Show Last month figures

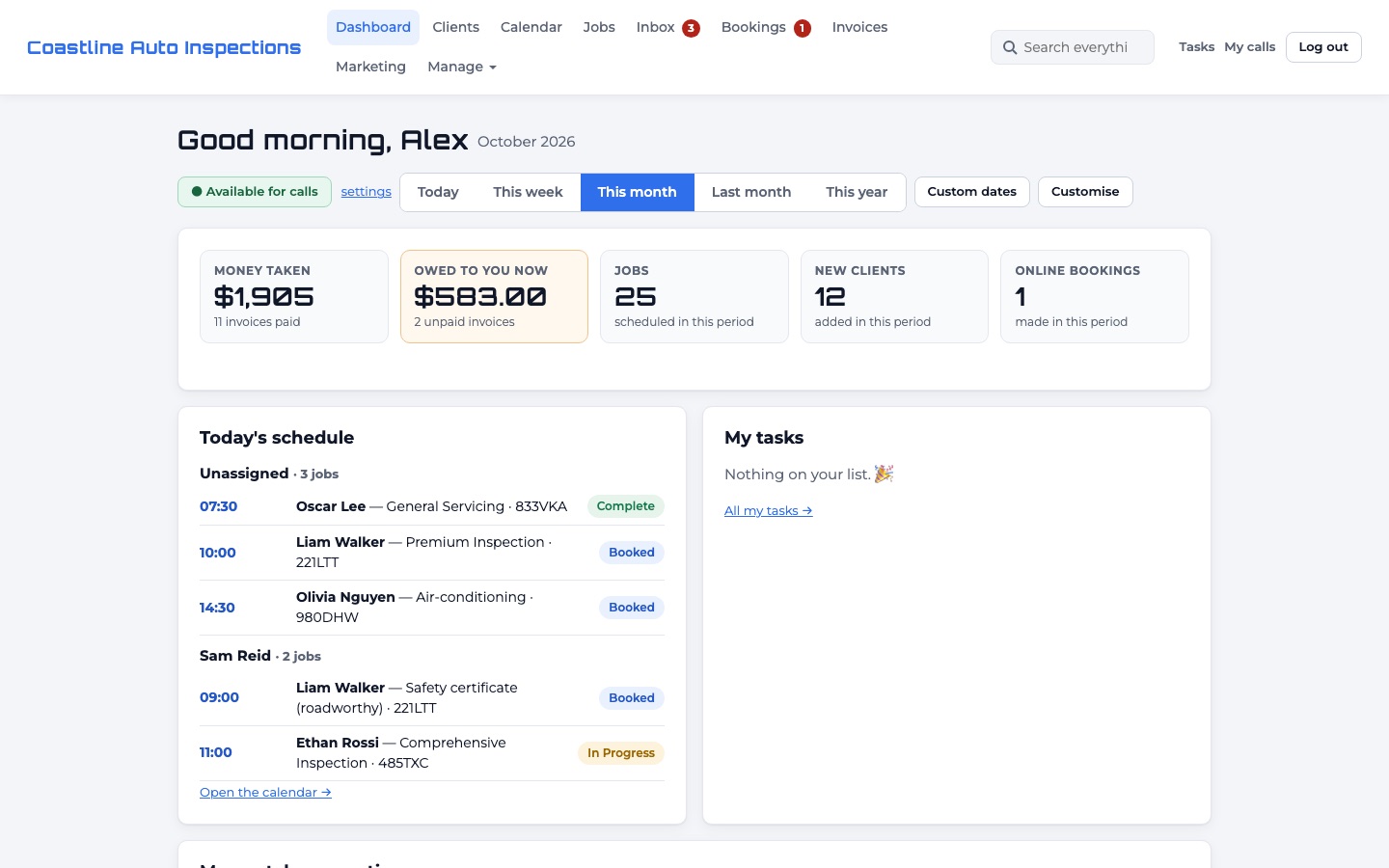pyautogui.click(x=751, y=192)
